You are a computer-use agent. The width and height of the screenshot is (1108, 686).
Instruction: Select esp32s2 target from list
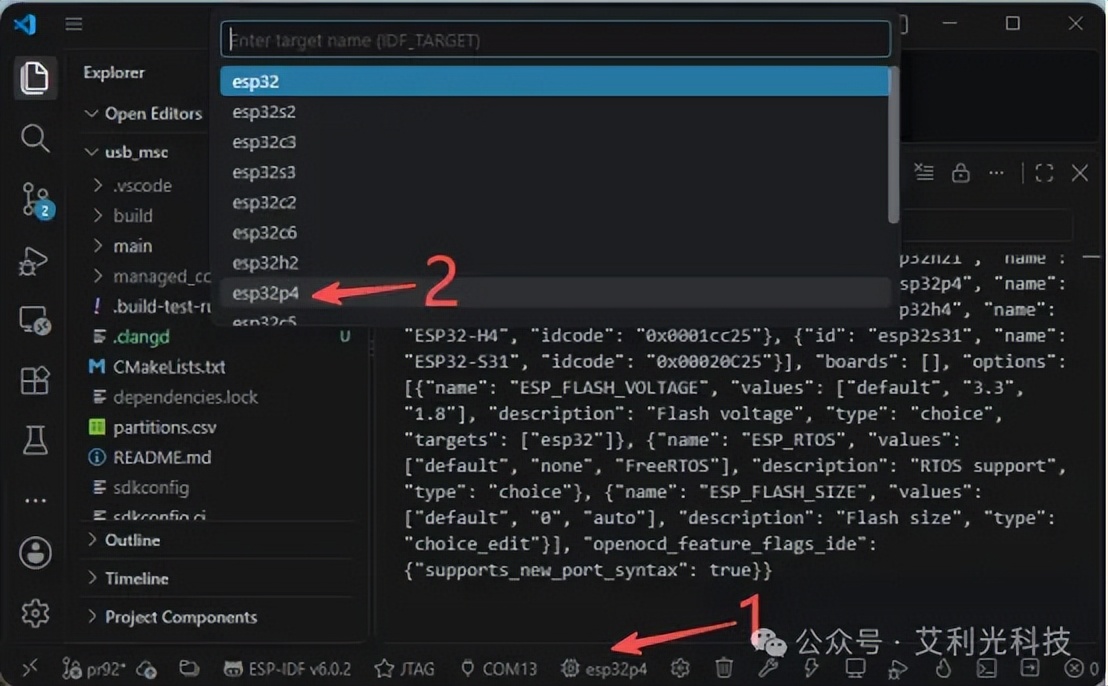coord(555,112)
